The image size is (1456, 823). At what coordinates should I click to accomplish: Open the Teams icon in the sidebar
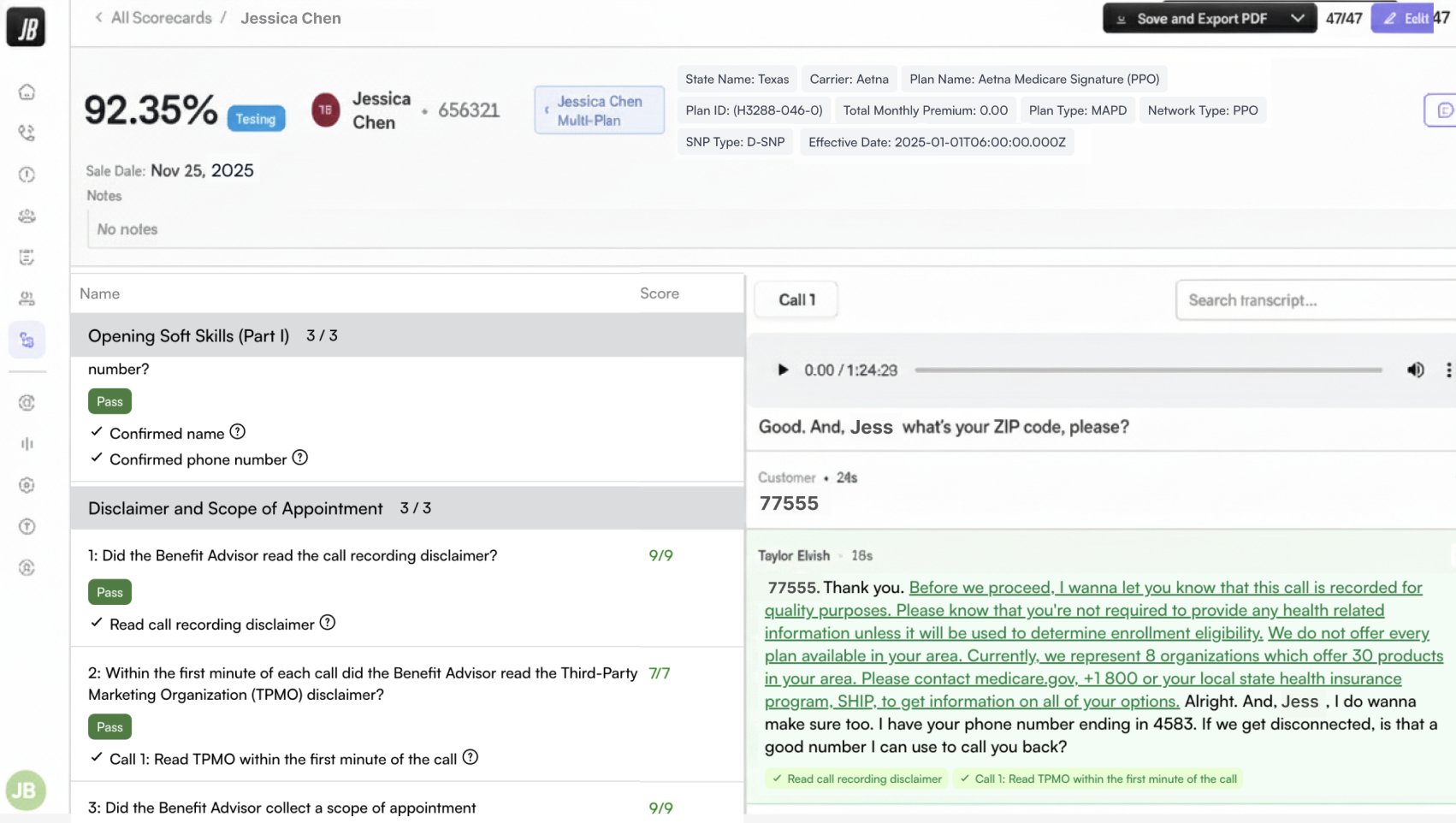(27, 216)
